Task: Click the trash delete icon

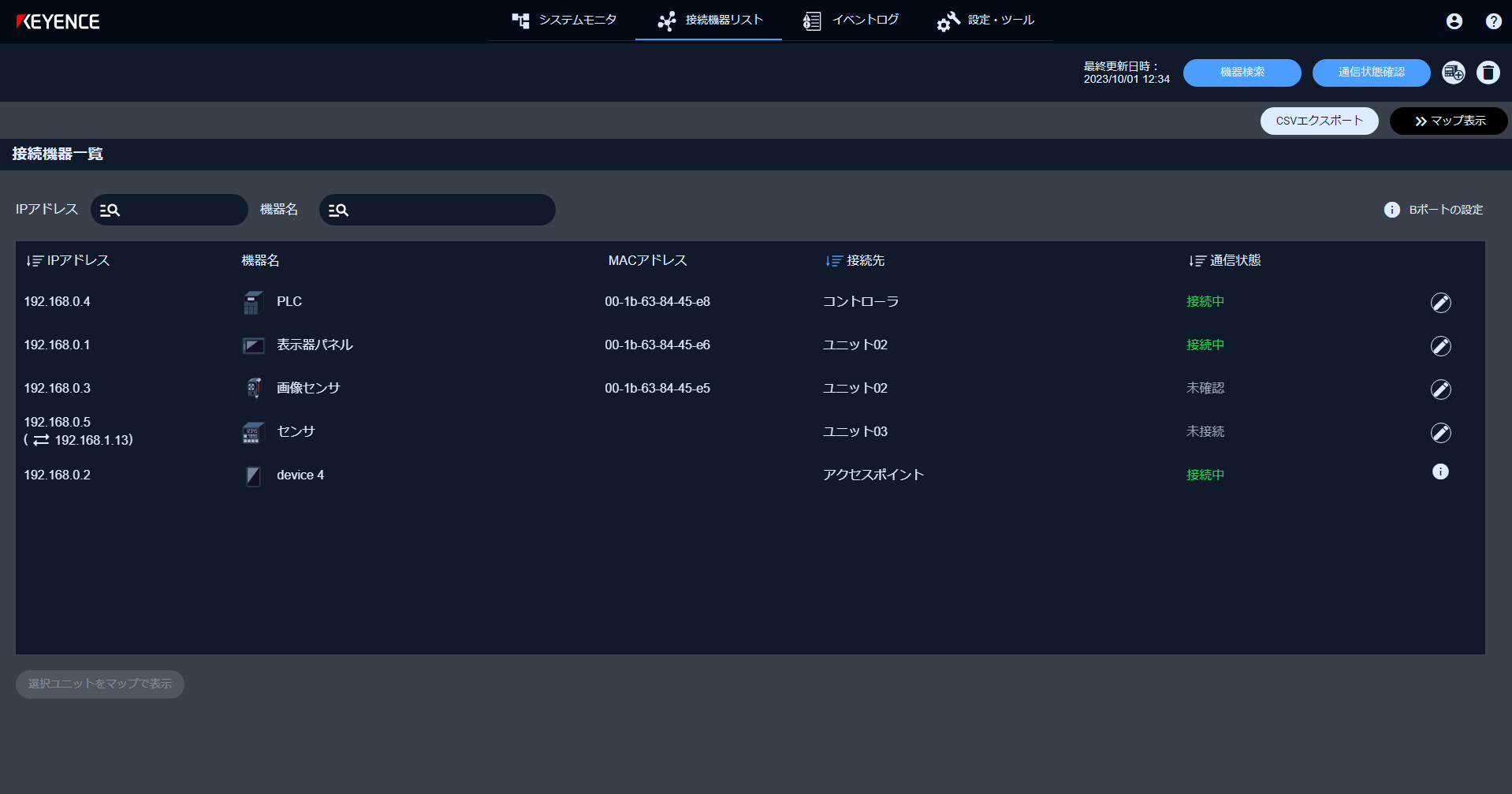Action: (1488, 73)
